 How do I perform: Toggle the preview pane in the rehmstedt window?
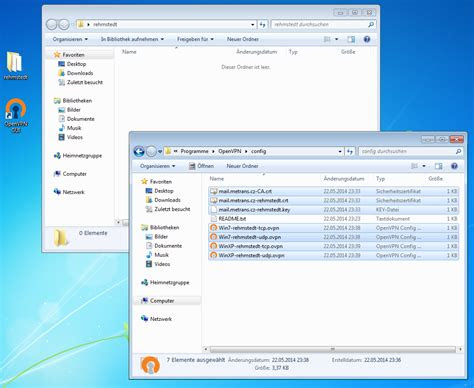point(351,39)
